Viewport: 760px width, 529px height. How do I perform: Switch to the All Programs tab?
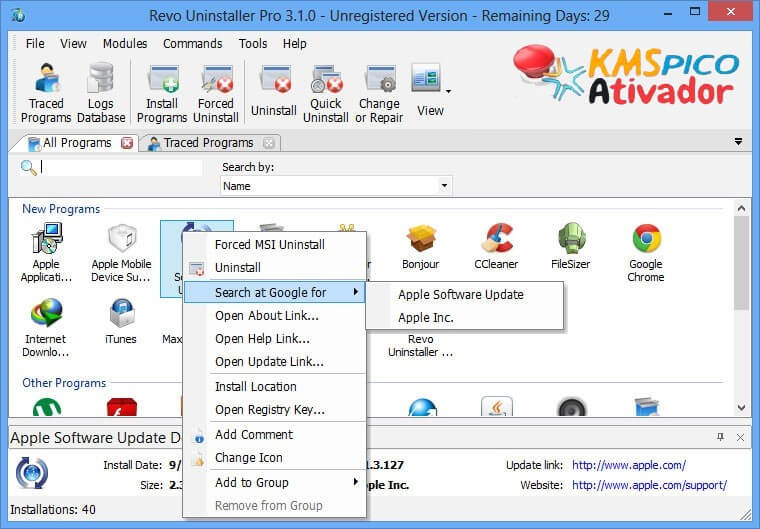75,143
